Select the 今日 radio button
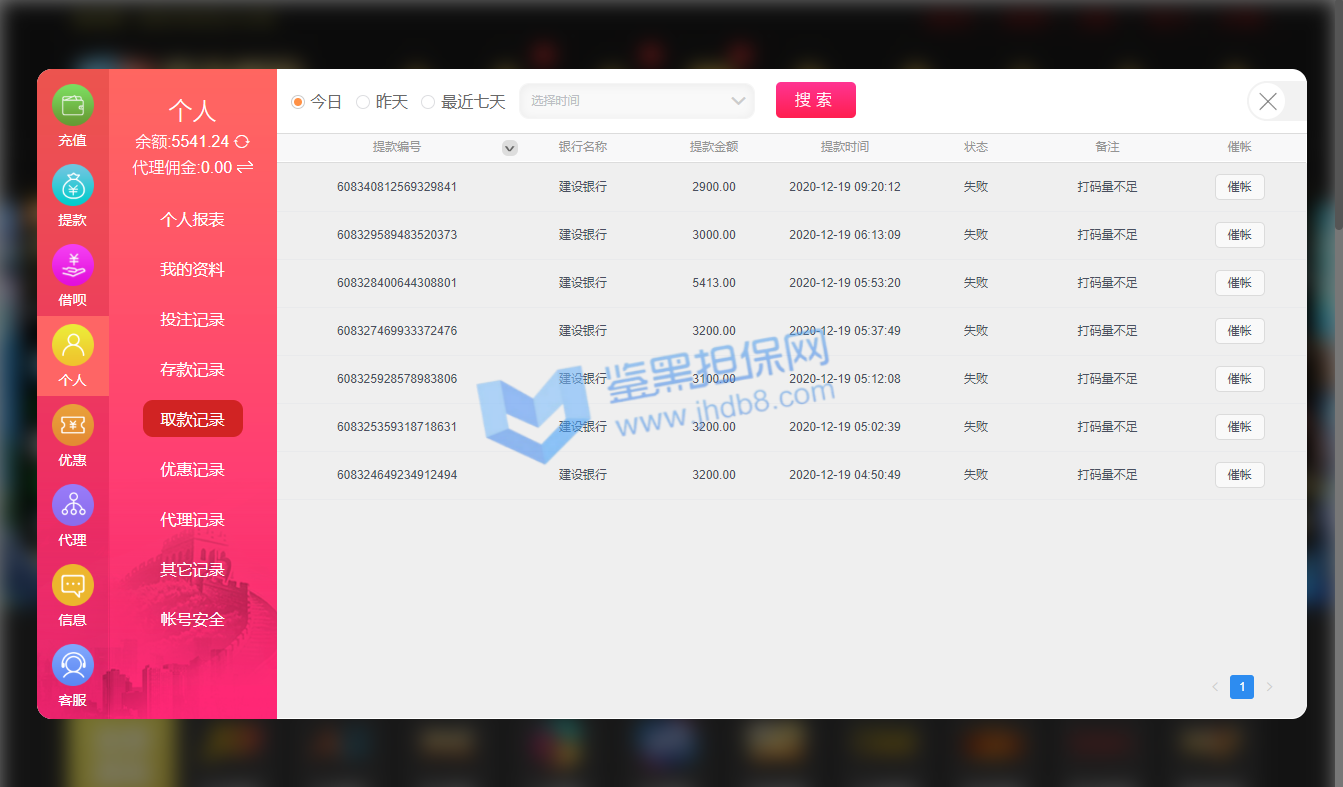Image resolution: width=1343 pixels, height=787 pixels. [298, 102]
